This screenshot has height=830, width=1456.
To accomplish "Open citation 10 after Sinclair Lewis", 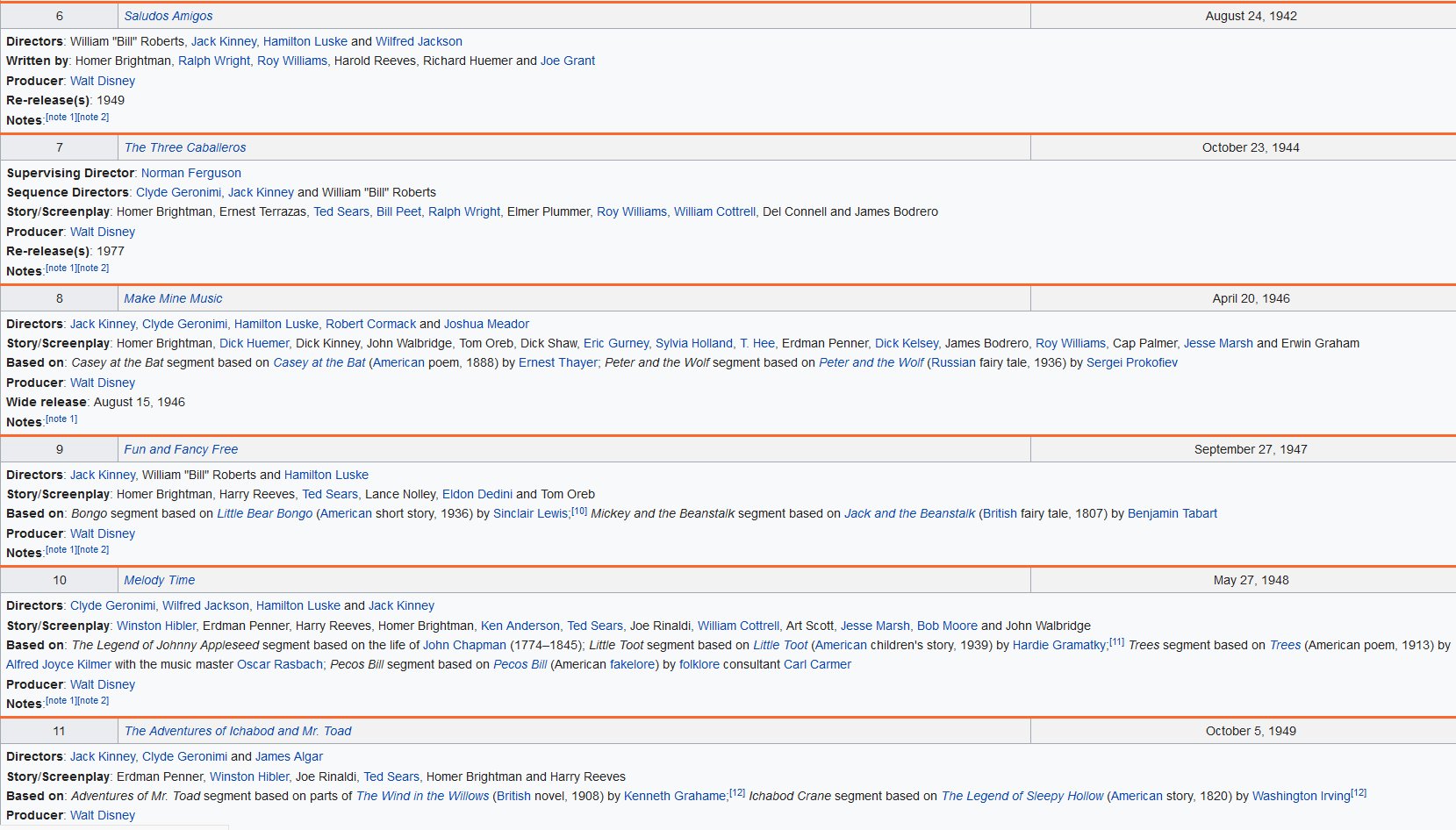I will pyautogui.click(x=579, y=511).
